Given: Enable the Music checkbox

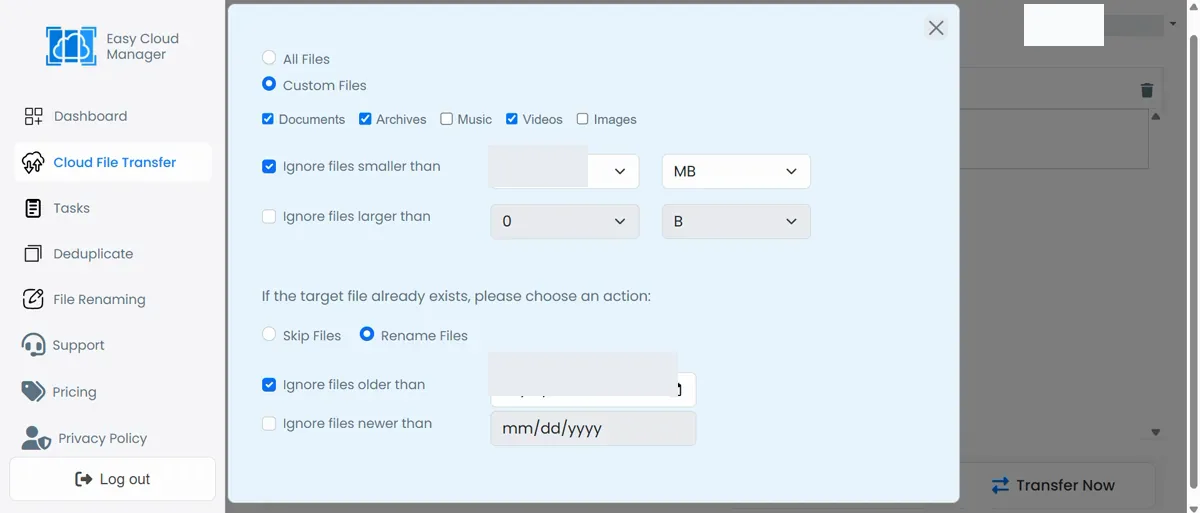Looking at the screenshot, I should click(x=446, y=119).
